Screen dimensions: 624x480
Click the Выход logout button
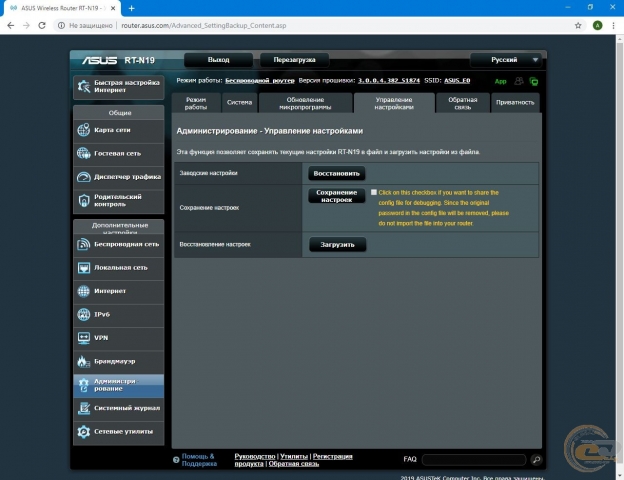point(218,60)
